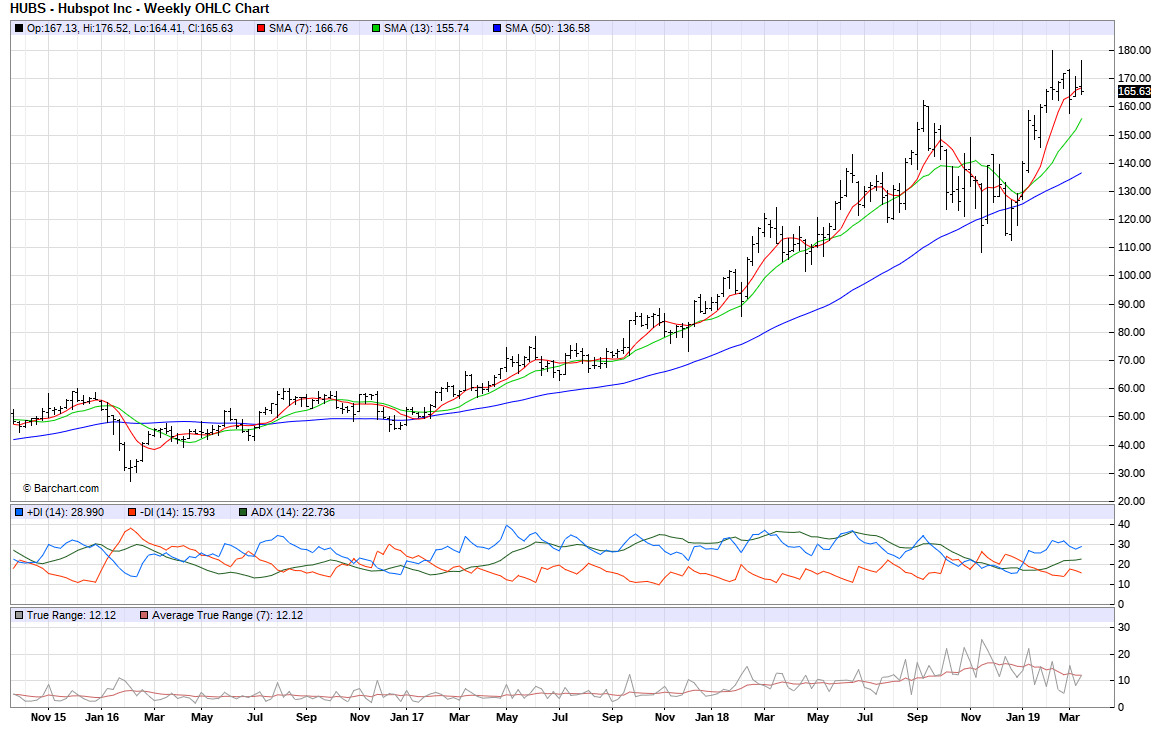Viewport: 1156px width, 748px height.
Task: Click the blue +DI (14) indicator swatch
Action: point(19,512)
